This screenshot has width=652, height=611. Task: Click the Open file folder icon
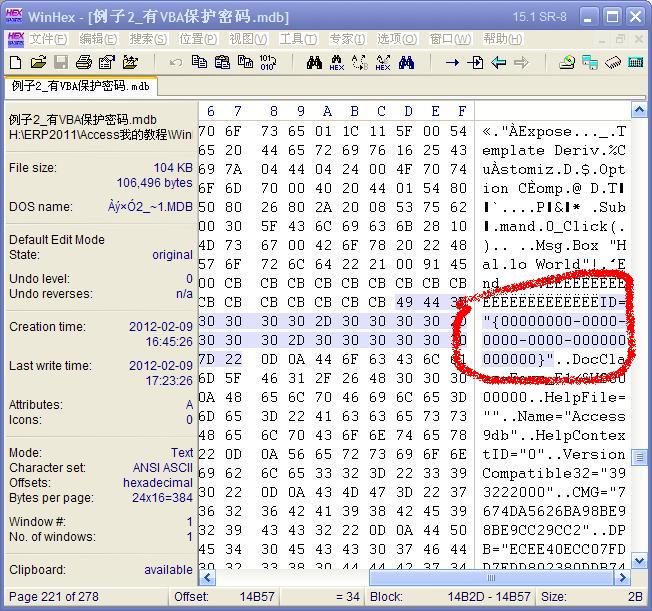pos(38,63)
